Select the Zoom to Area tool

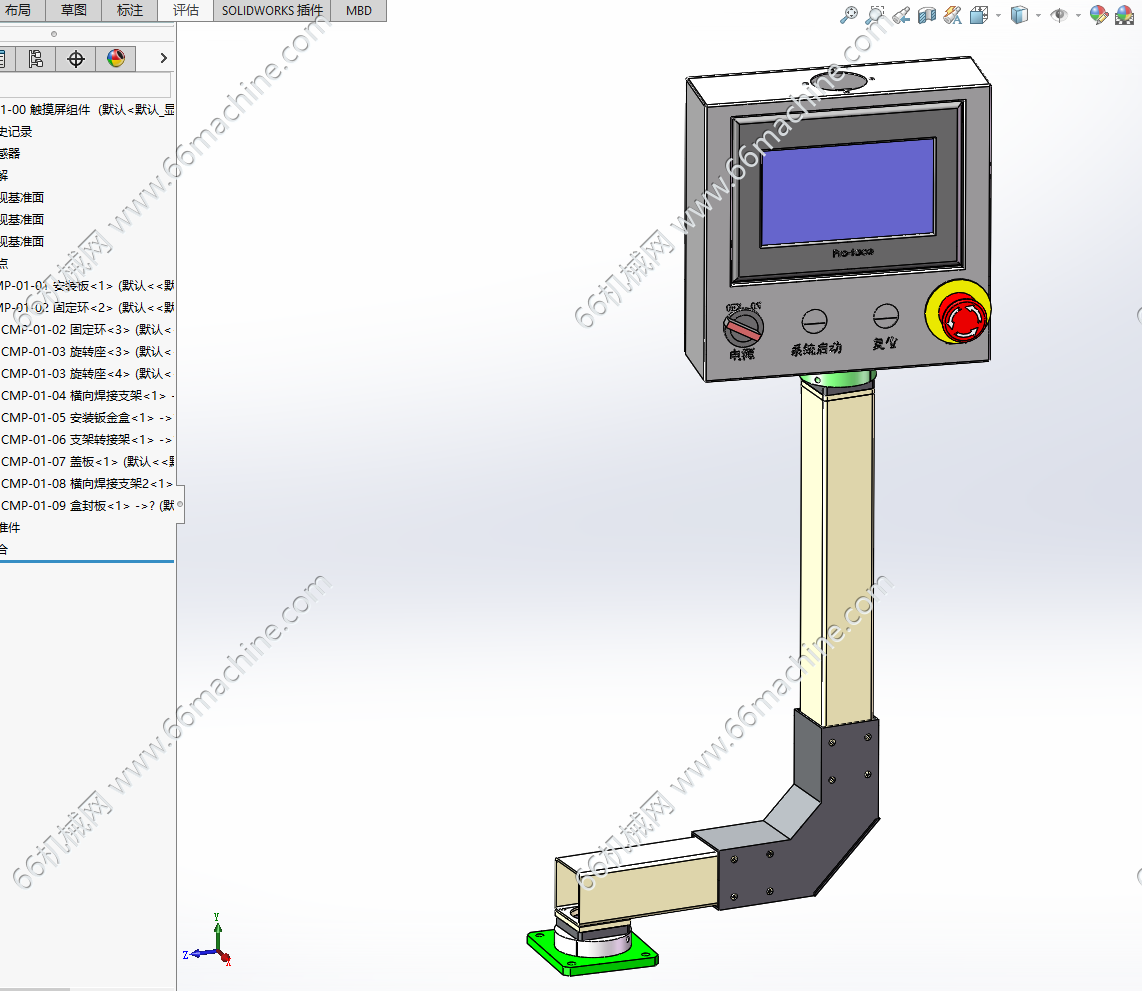click(875, 15)
